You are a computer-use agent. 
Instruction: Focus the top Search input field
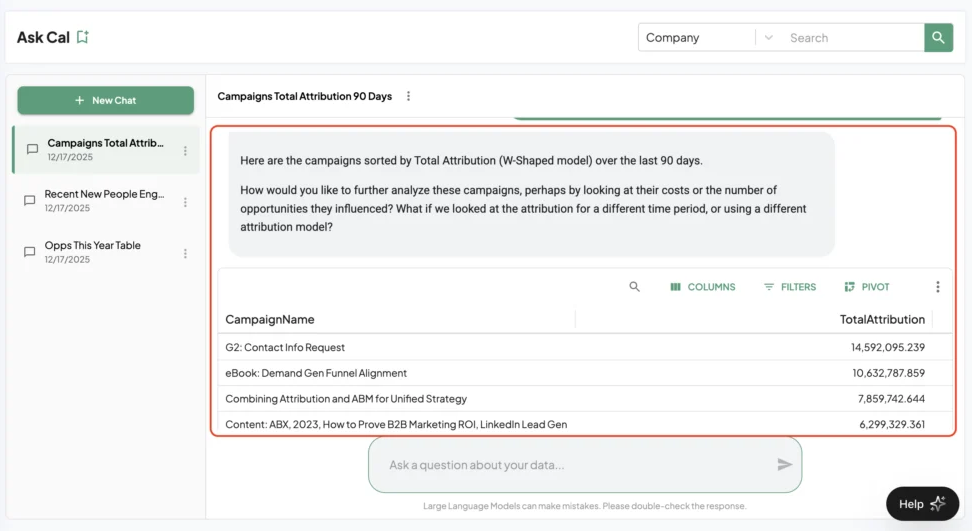[x=855, y=38]
